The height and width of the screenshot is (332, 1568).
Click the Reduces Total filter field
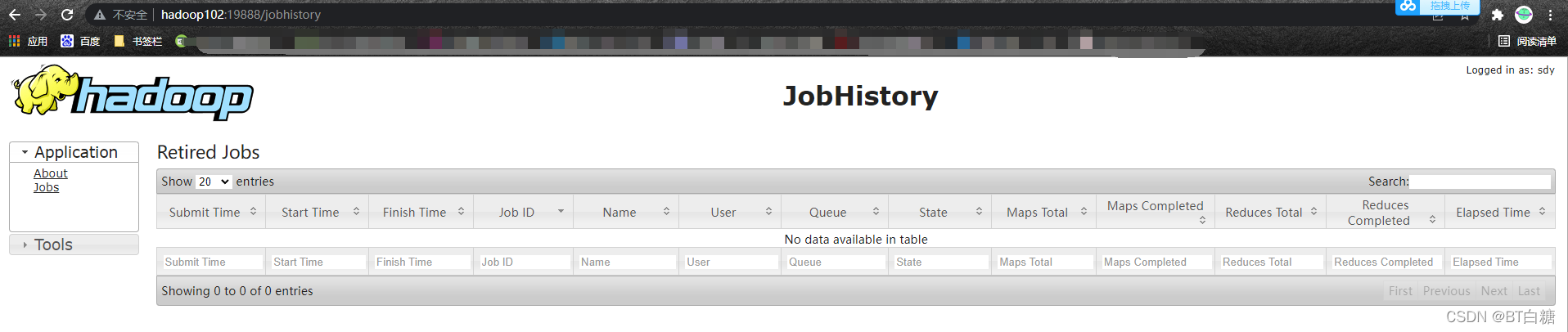[1271, 262]
